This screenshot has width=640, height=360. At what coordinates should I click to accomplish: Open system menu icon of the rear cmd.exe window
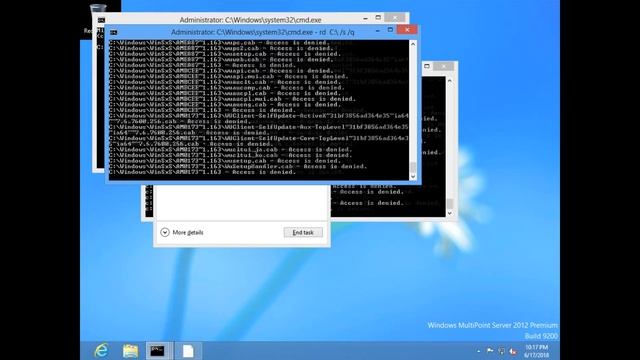point(101,20)
